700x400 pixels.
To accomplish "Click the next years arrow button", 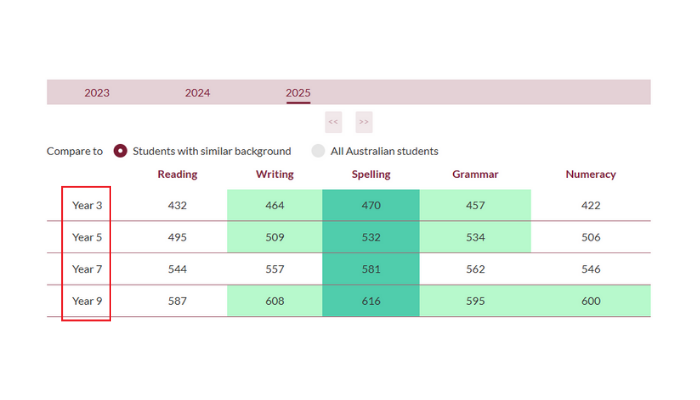I will click(364, 122).
